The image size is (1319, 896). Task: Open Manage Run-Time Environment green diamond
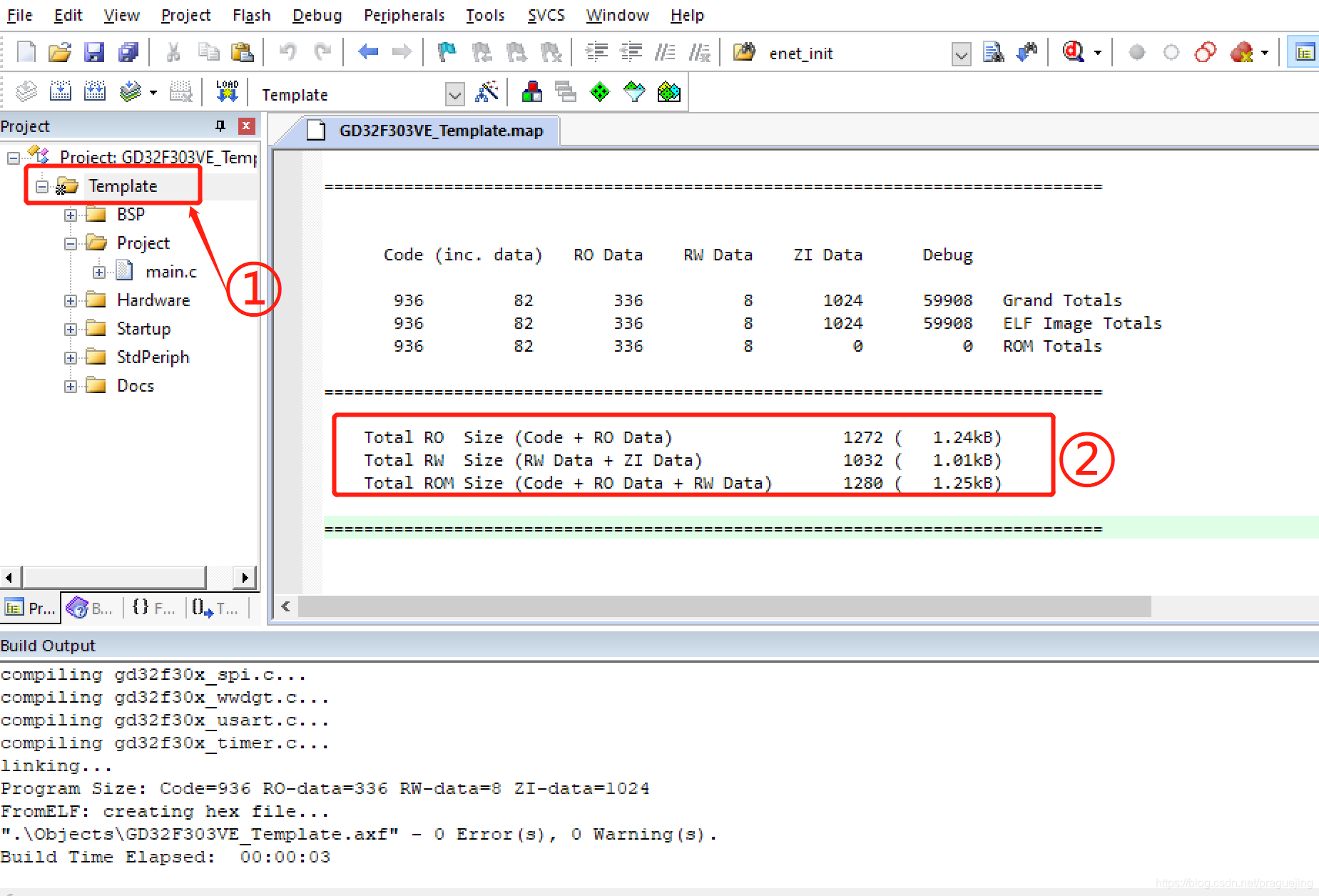point(600,92)
